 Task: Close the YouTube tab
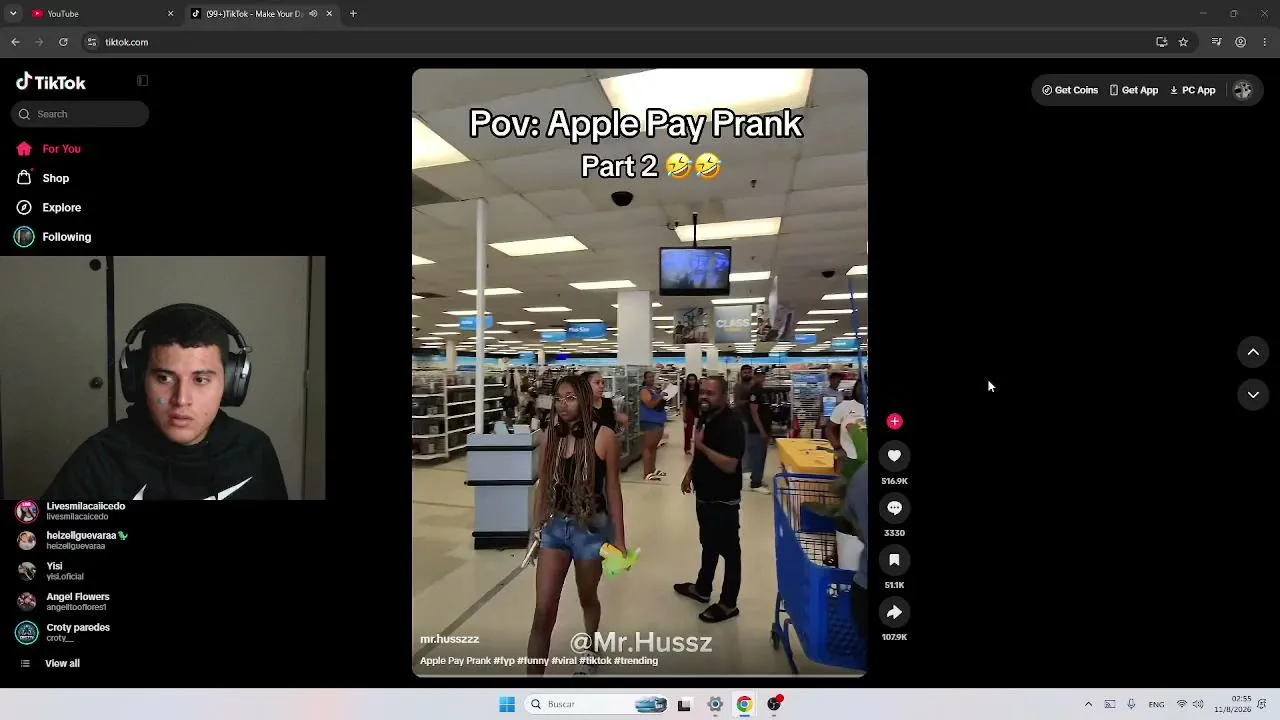170,14
